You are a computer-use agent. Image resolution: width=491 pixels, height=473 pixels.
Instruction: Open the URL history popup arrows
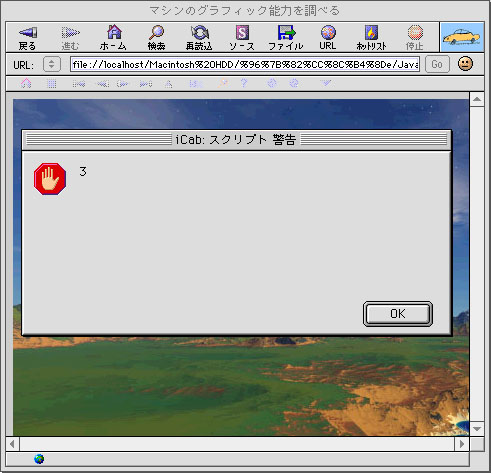[x=52, y=64]
